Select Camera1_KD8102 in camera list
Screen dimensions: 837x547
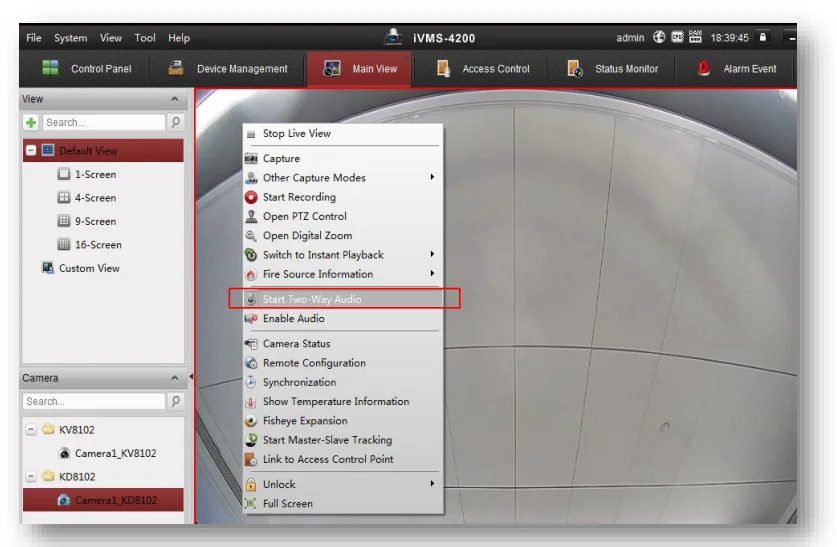click(103, 500)
